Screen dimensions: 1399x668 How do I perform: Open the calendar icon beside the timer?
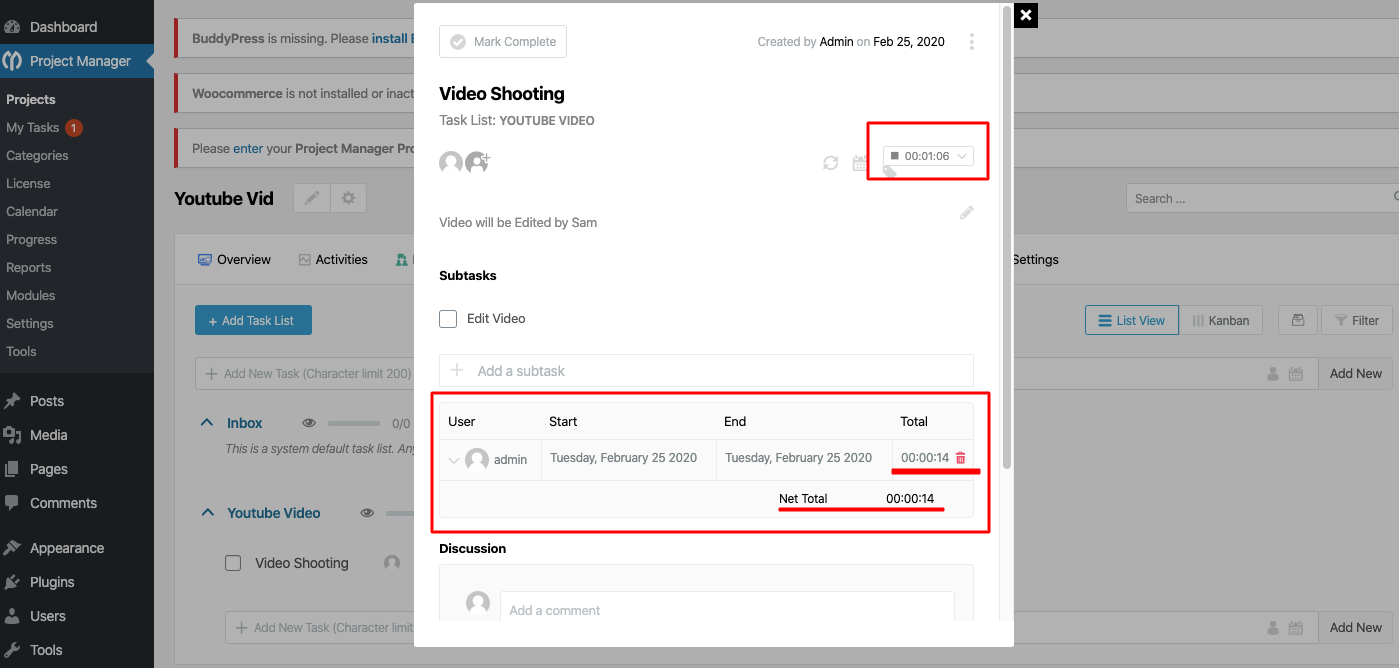click(860, 161)
